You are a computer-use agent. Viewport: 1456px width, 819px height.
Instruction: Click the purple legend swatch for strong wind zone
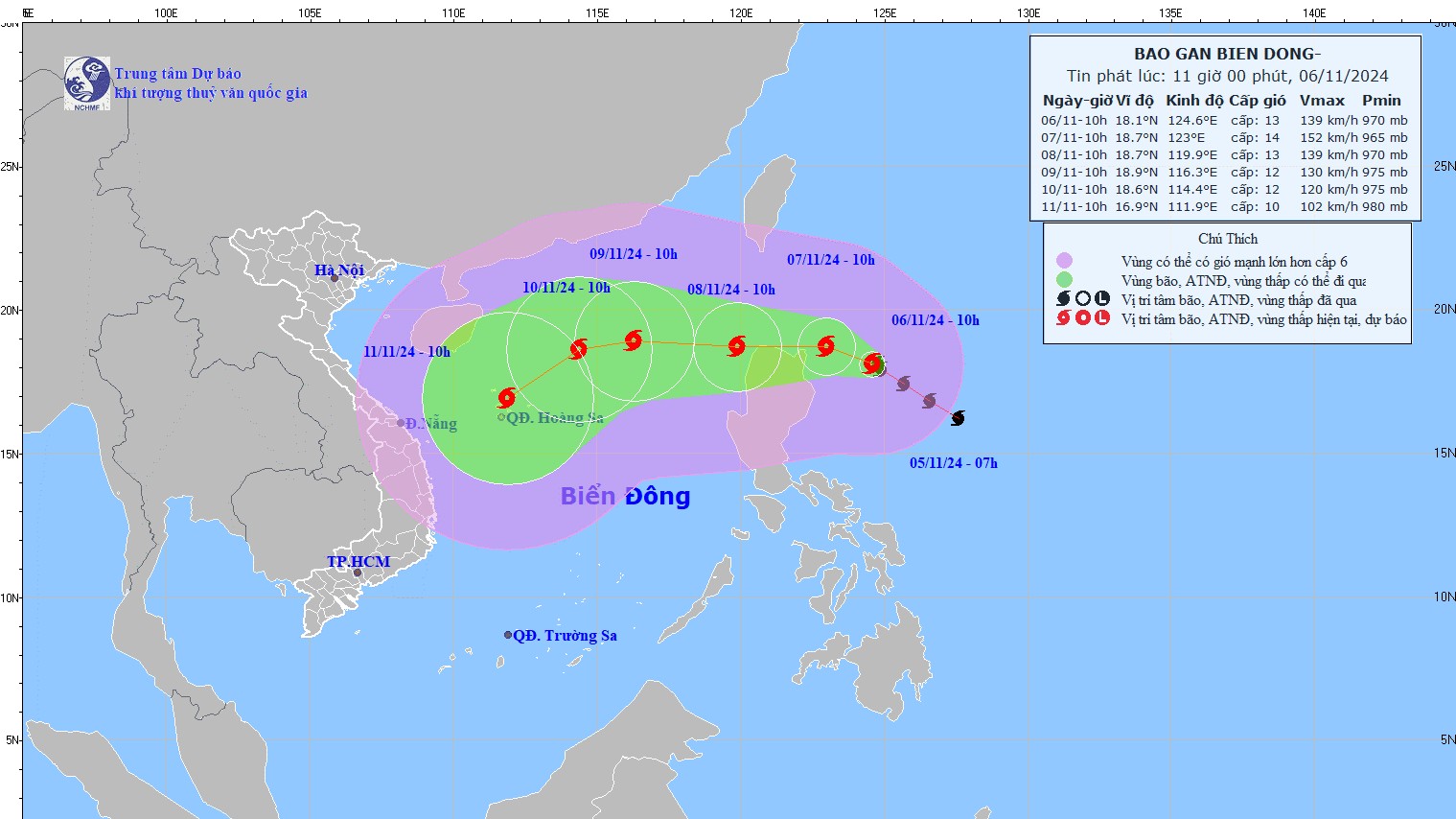(1064, 261)
